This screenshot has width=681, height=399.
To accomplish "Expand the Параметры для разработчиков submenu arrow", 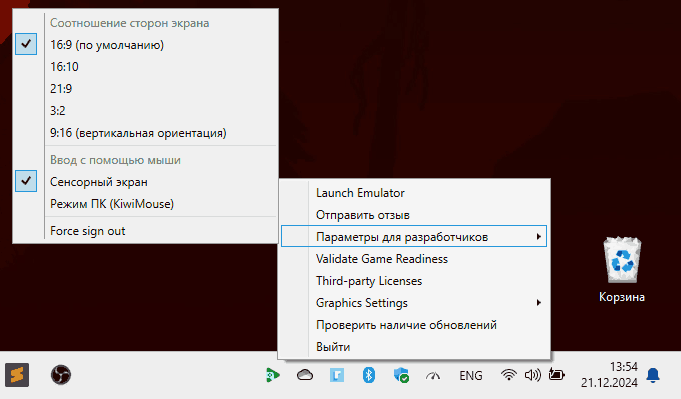I will (x=539, y=237).
